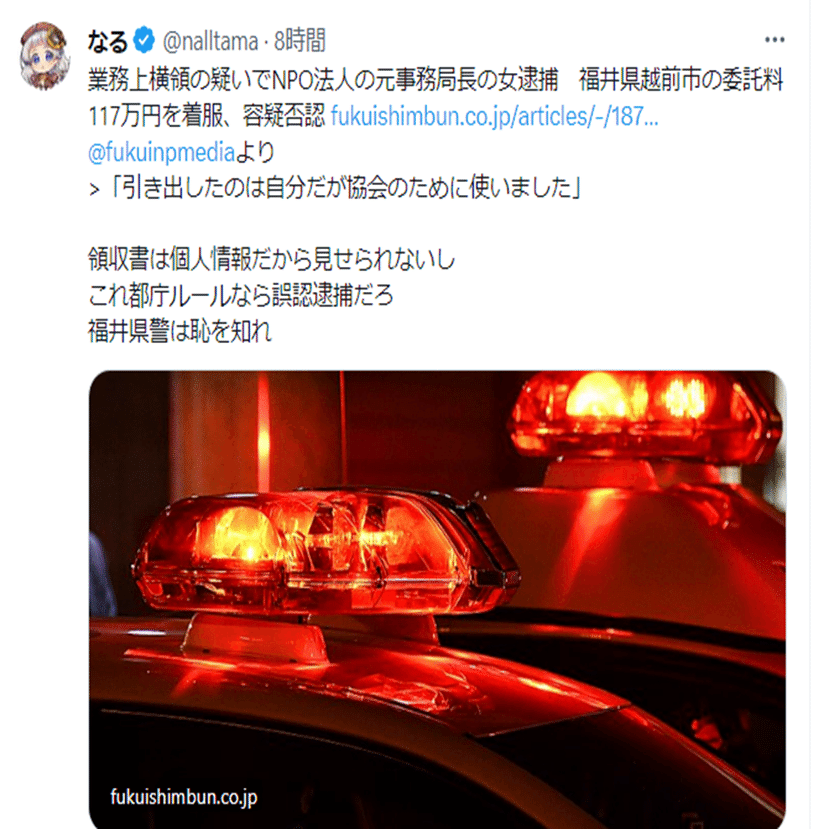Open the @nalltama handle link
This screenshot has width=829, height=829.
(x=210, y=41)
